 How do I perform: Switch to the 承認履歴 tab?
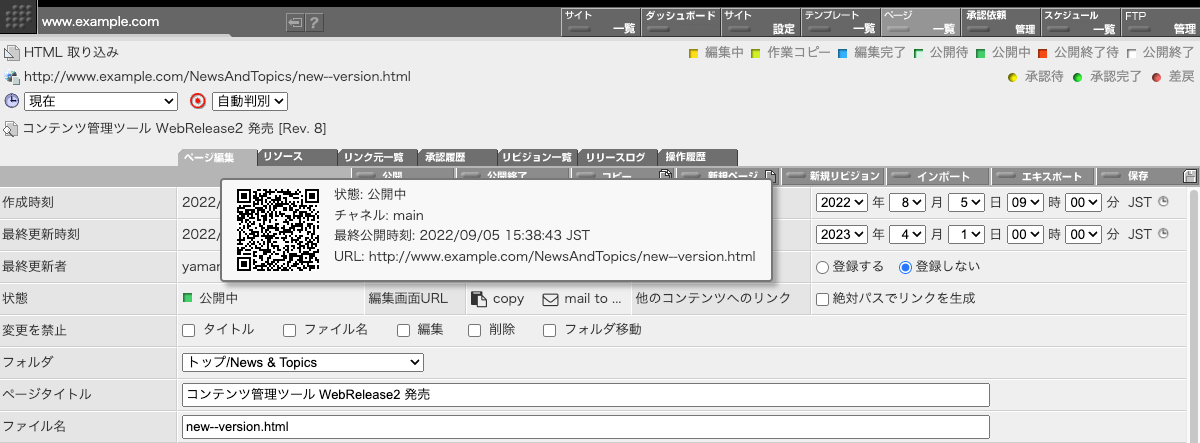pyautogui.click(x=457, y=157)
